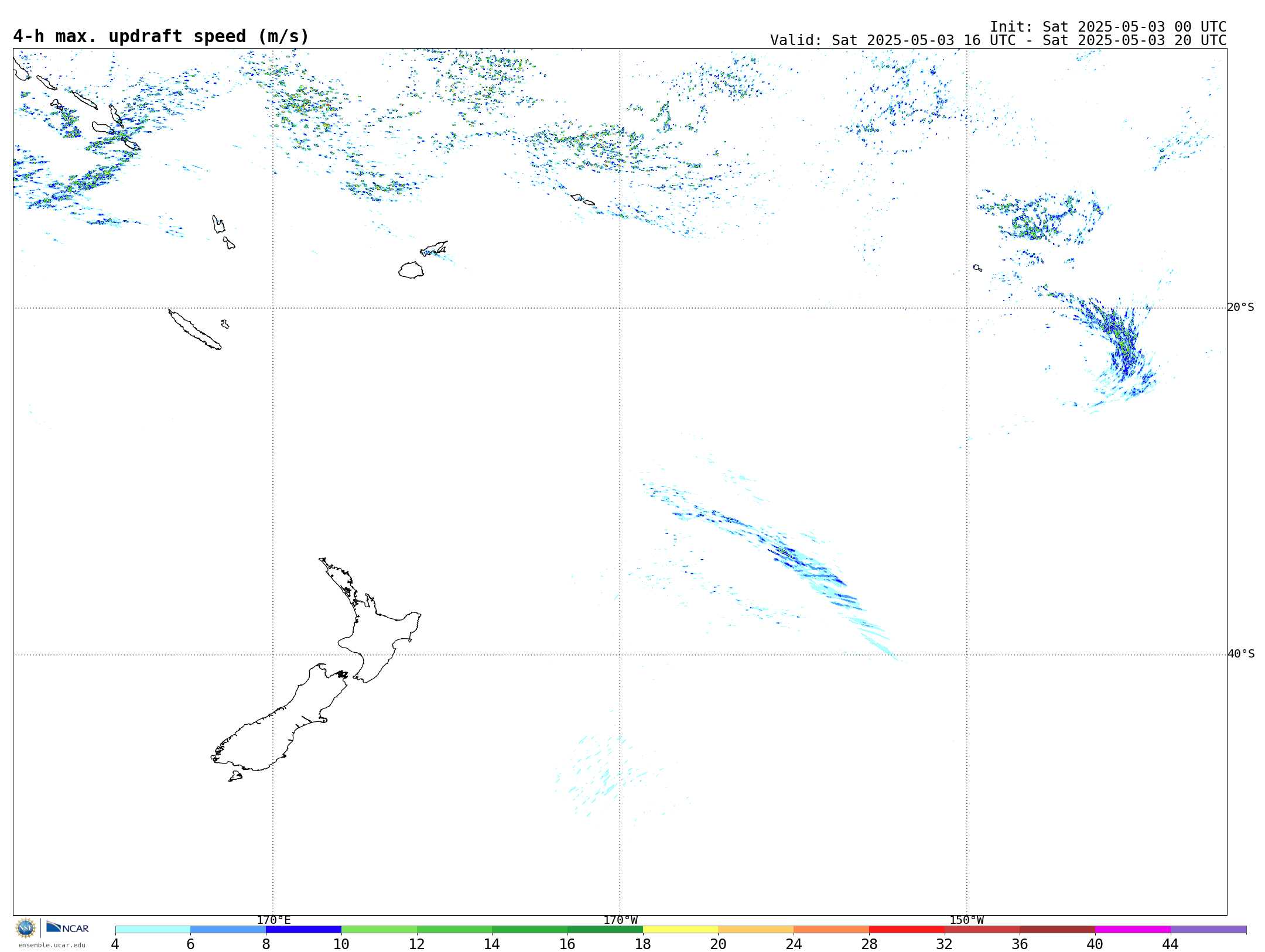Click Fiji's Viti Levu island outline
Viewport: 1265px width, 952px height.
pyautogui.click(x=411, y=270)
